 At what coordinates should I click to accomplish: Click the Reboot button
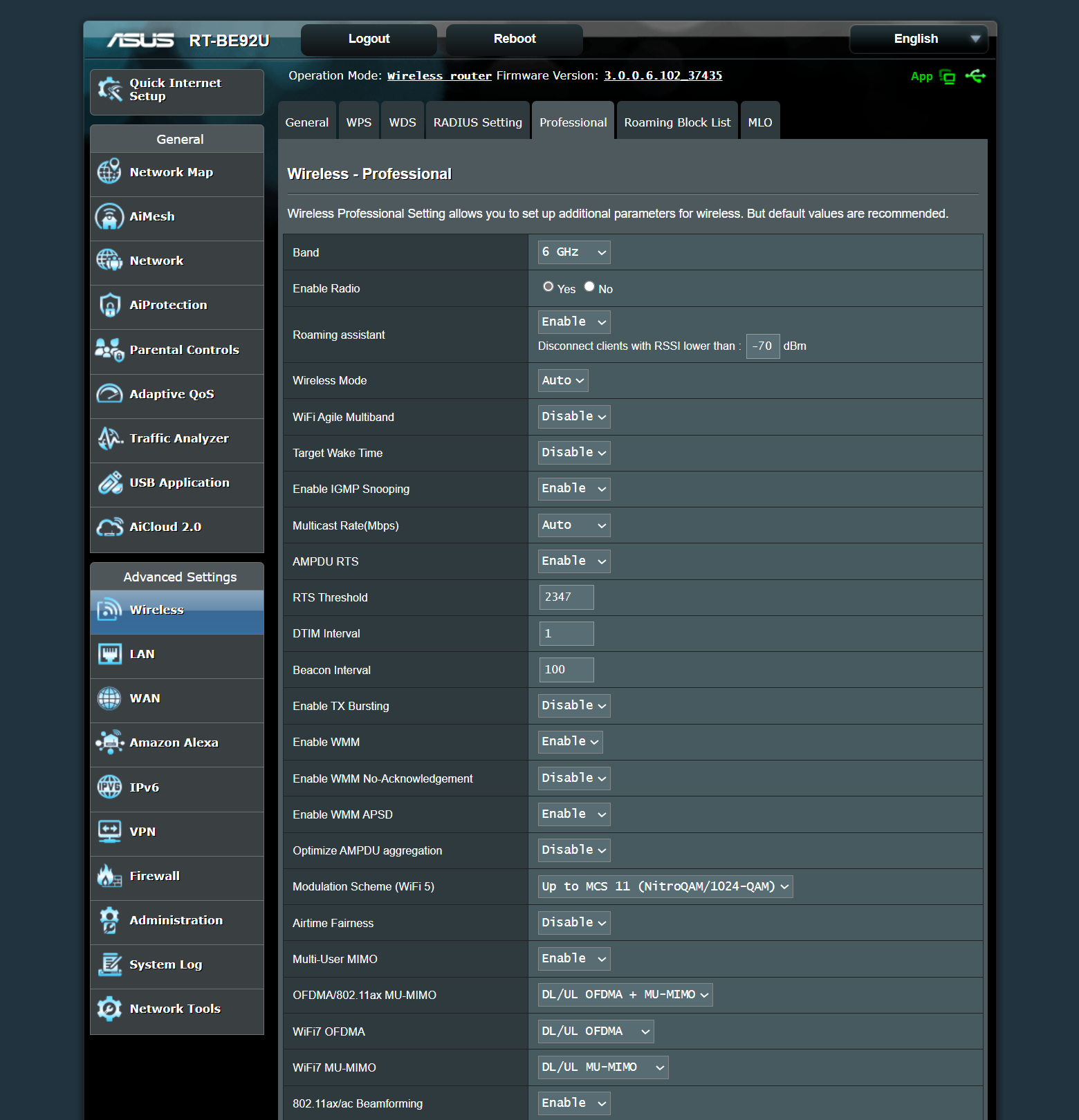coord(515,39)
